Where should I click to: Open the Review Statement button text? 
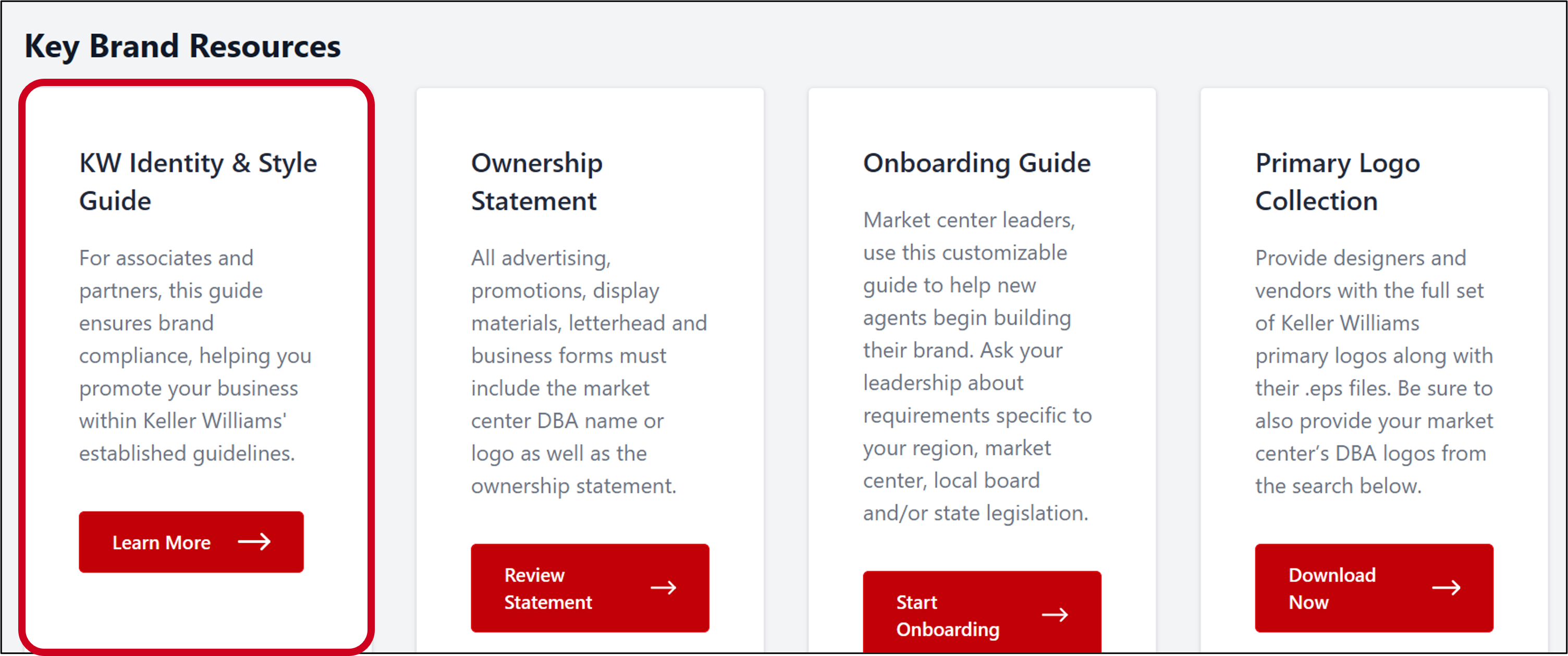point(548,588)
